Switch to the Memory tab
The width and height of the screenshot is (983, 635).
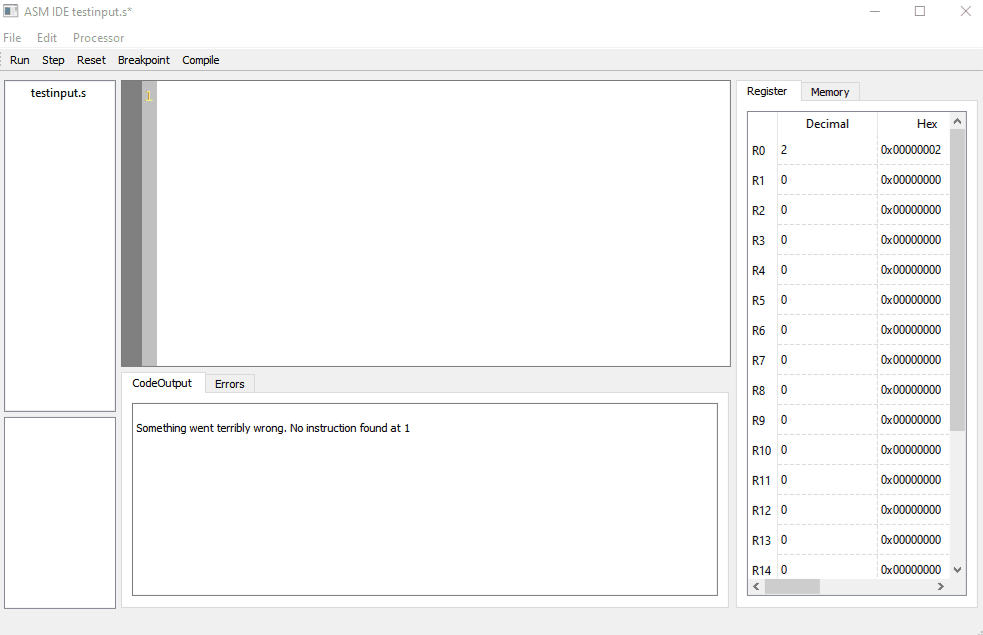tap(829, 92)
